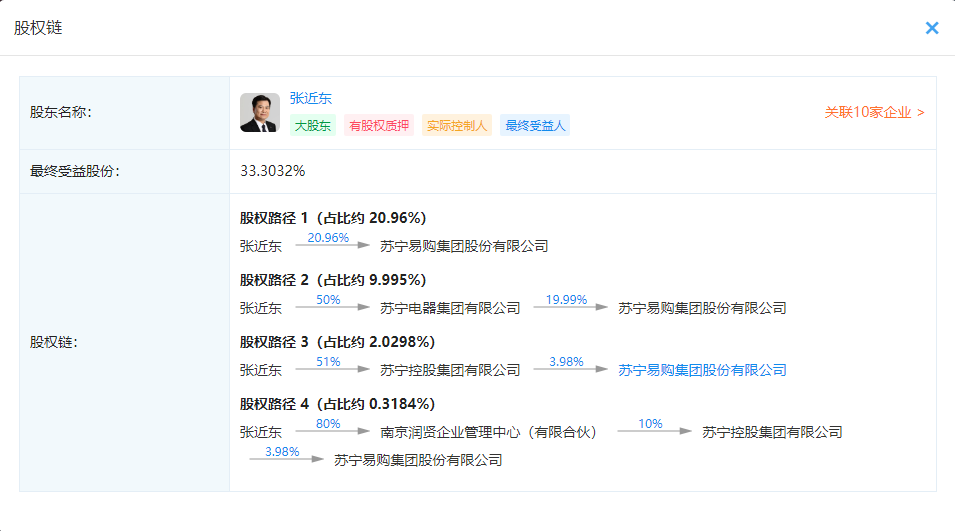Click the shareholder portrait photo
This screenshot has width=955, height=531.
(x=260, y=113)
